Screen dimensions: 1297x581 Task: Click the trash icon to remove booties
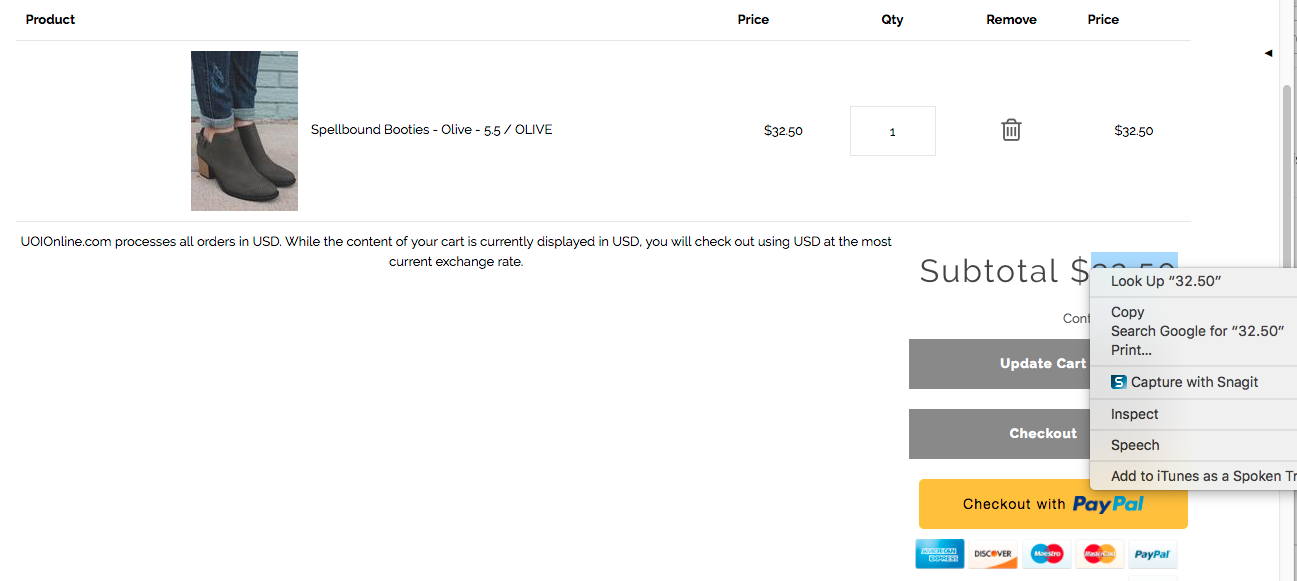(x=1011, y=130)
